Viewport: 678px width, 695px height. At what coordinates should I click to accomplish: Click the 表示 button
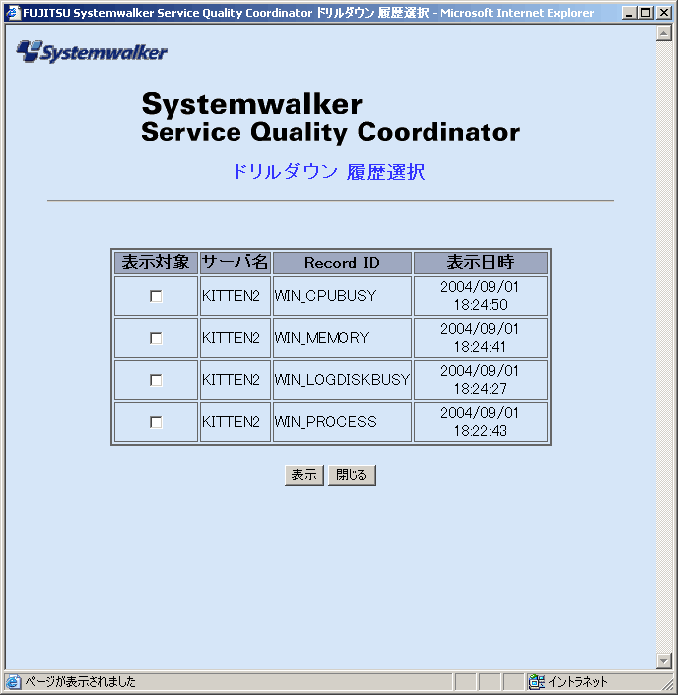pos(304,475)
